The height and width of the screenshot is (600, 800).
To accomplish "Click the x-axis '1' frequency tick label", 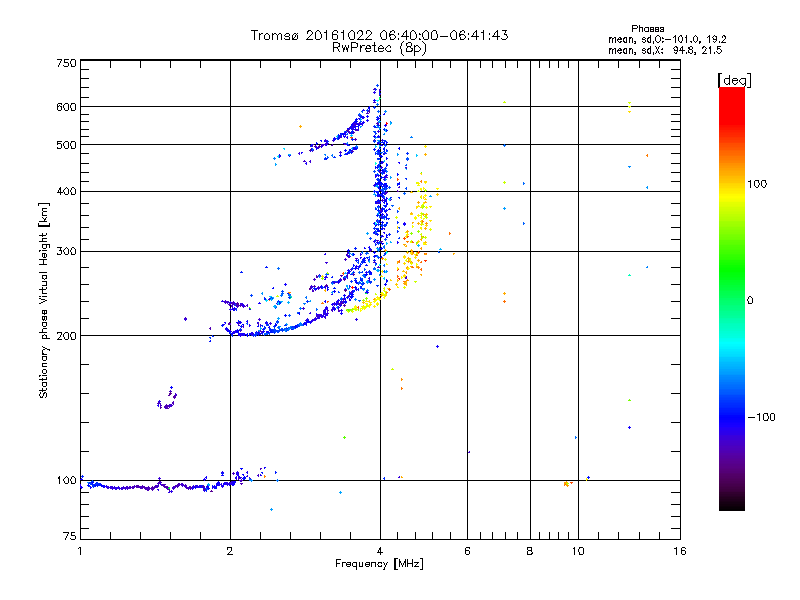I will [80, 551].
